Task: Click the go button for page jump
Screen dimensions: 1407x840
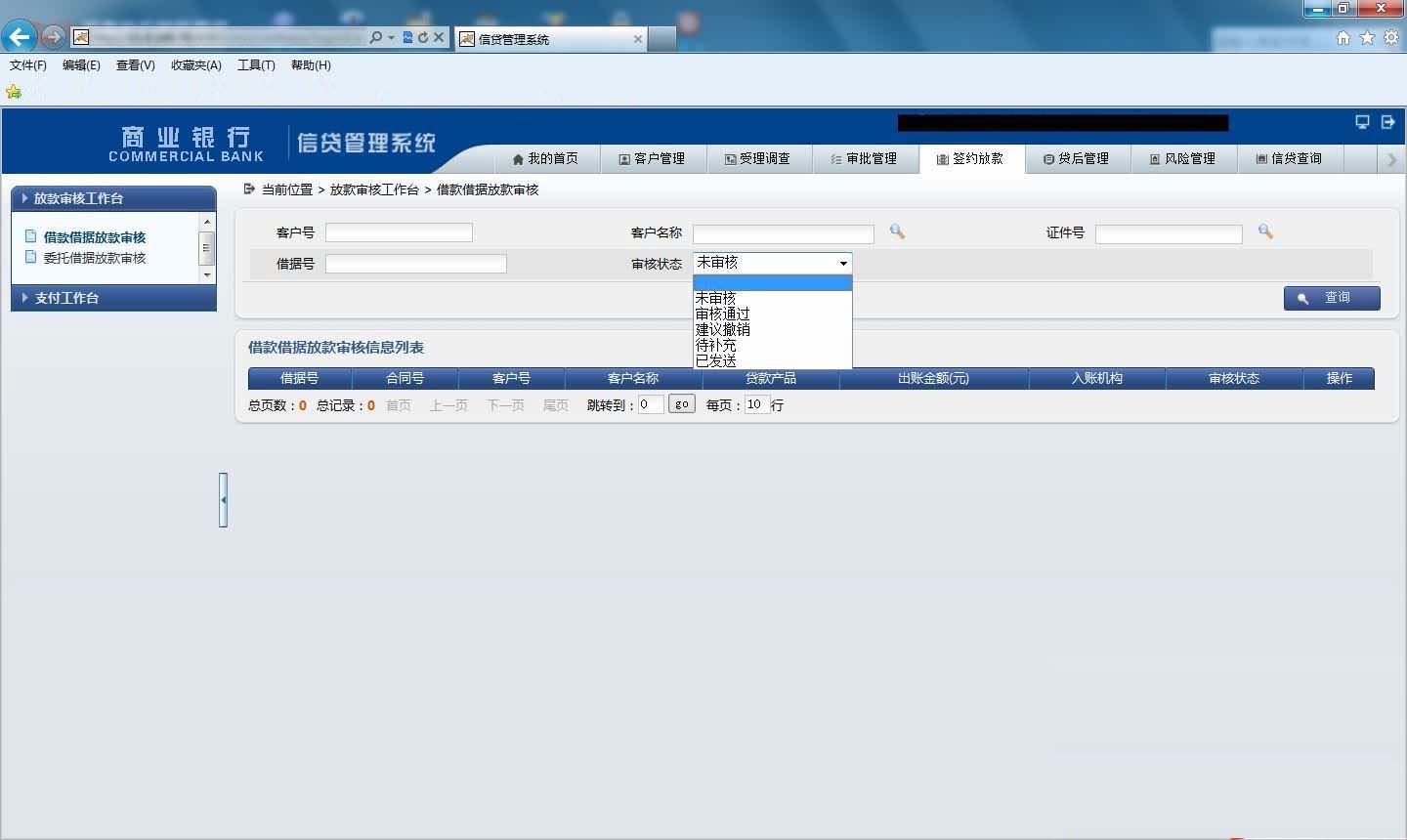Action: coord(682,404)
